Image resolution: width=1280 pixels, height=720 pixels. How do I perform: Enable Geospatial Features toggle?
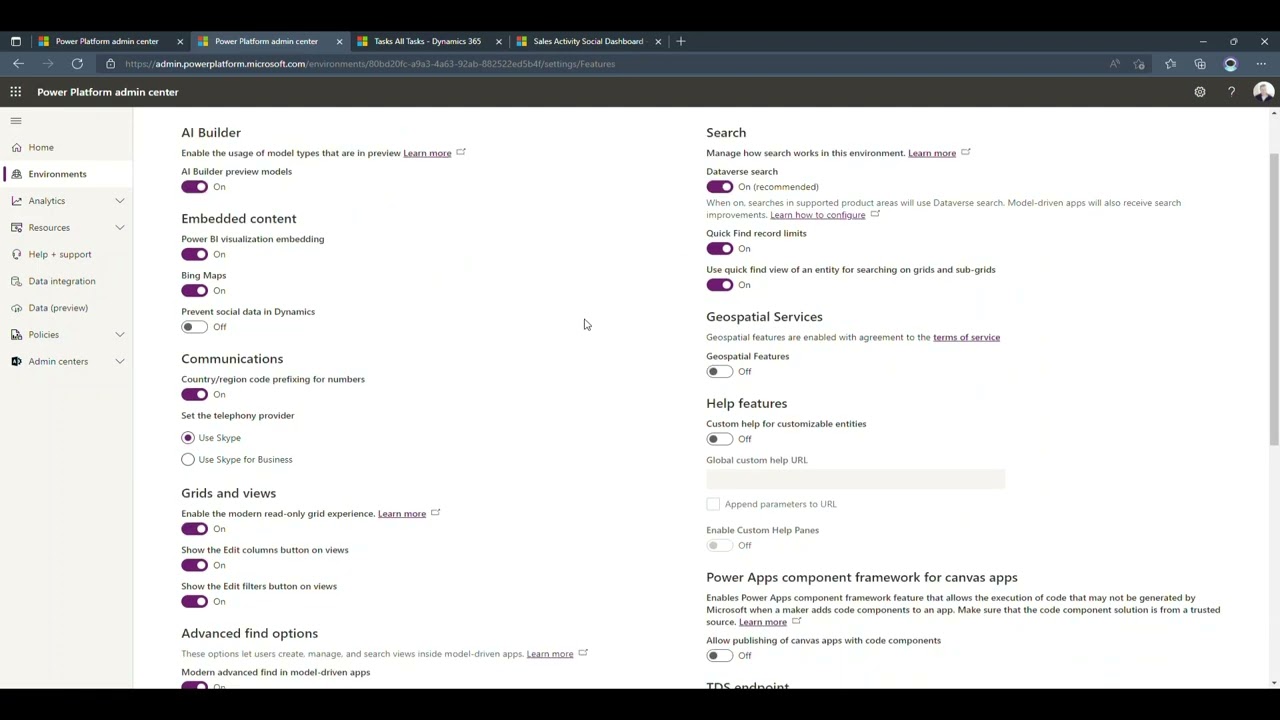coord(719,372)
